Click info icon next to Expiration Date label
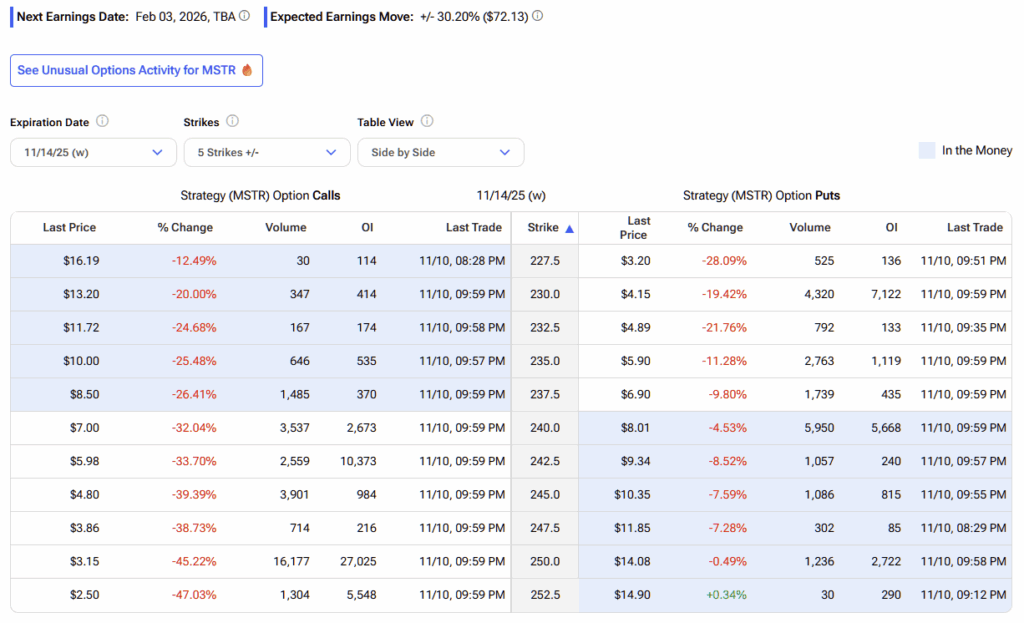Image resolution: width=1024 pixels, height=623 pixels. (x=102, y=122)
